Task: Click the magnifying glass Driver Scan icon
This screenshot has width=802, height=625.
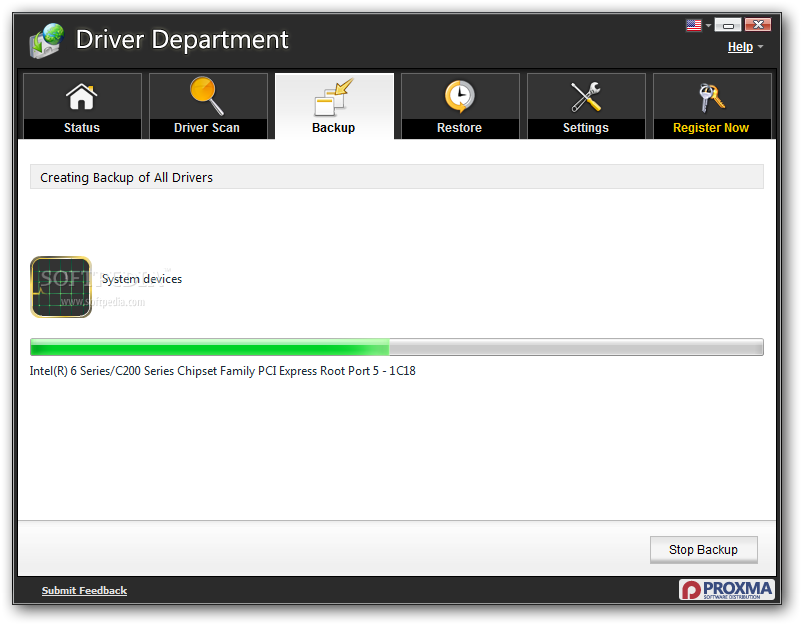Action: pyautogui.click(x=207, y=96)
